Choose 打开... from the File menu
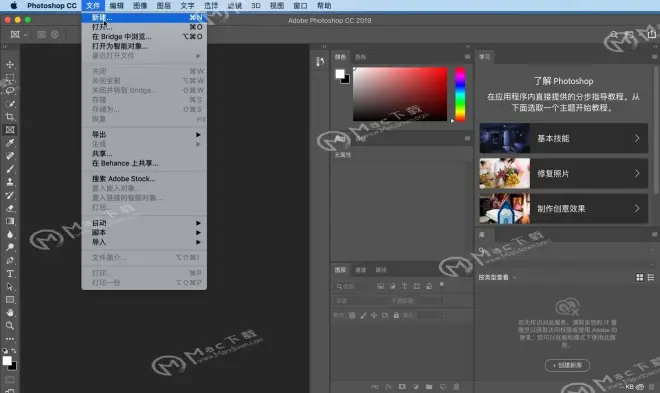660x393 pixels. (144, 27)
